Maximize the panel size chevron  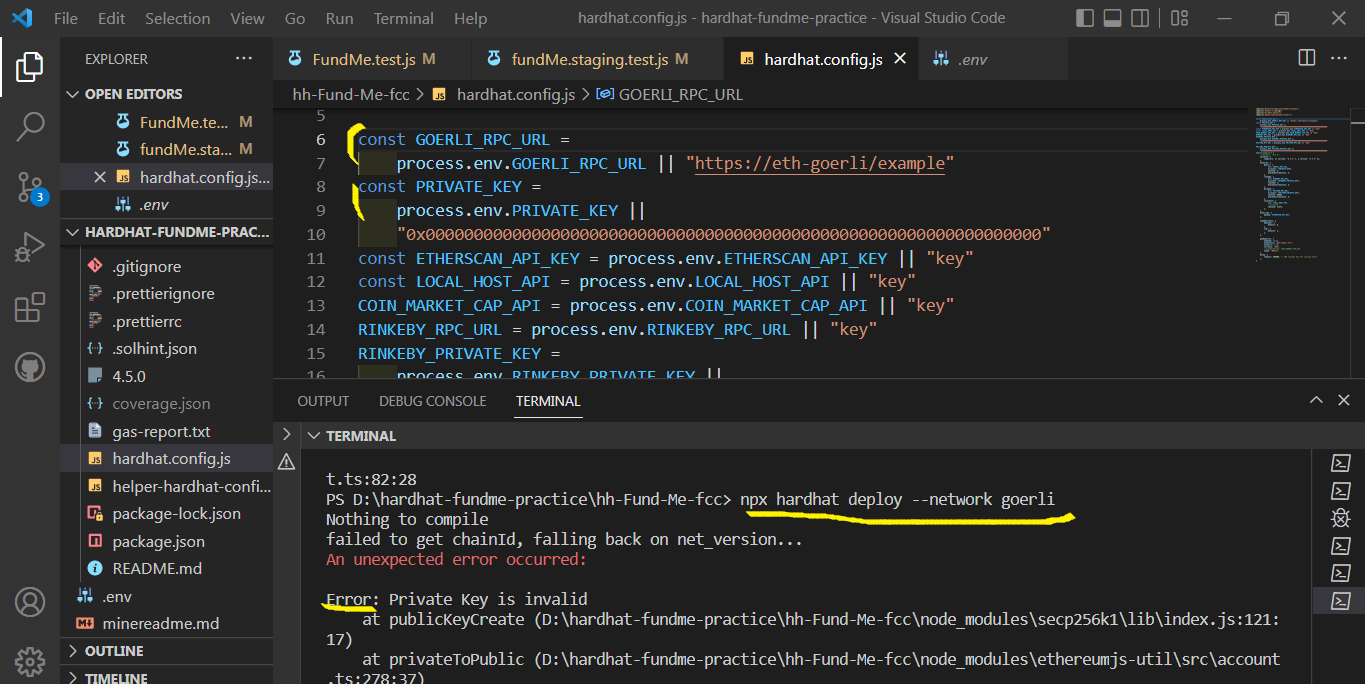coord(1317,400)
